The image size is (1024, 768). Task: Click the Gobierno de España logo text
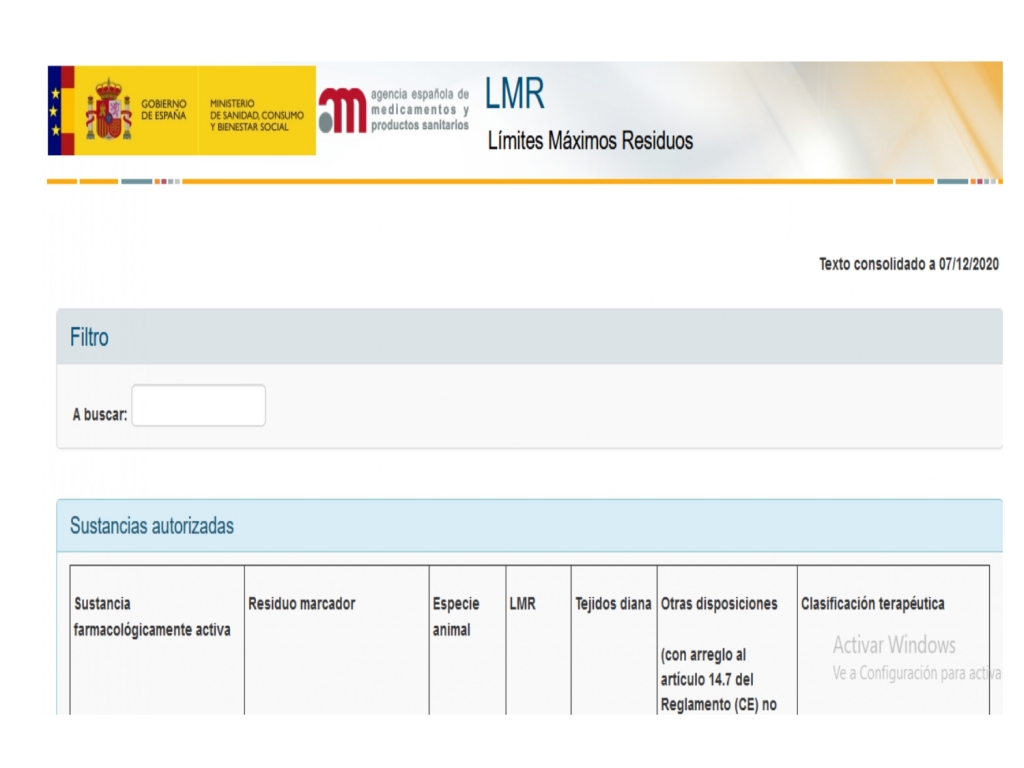coord(164,109)
